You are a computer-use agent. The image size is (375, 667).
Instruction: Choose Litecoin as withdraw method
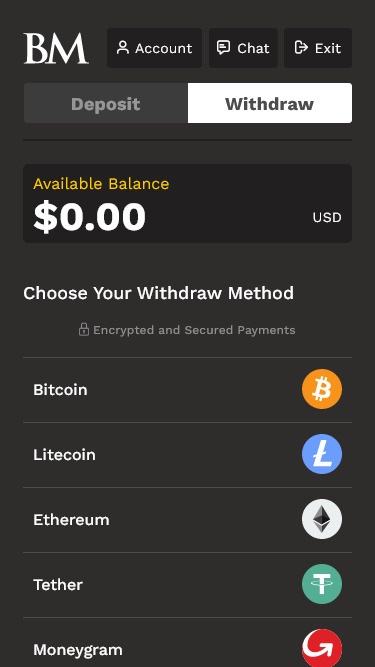click(x=188, y=455)
